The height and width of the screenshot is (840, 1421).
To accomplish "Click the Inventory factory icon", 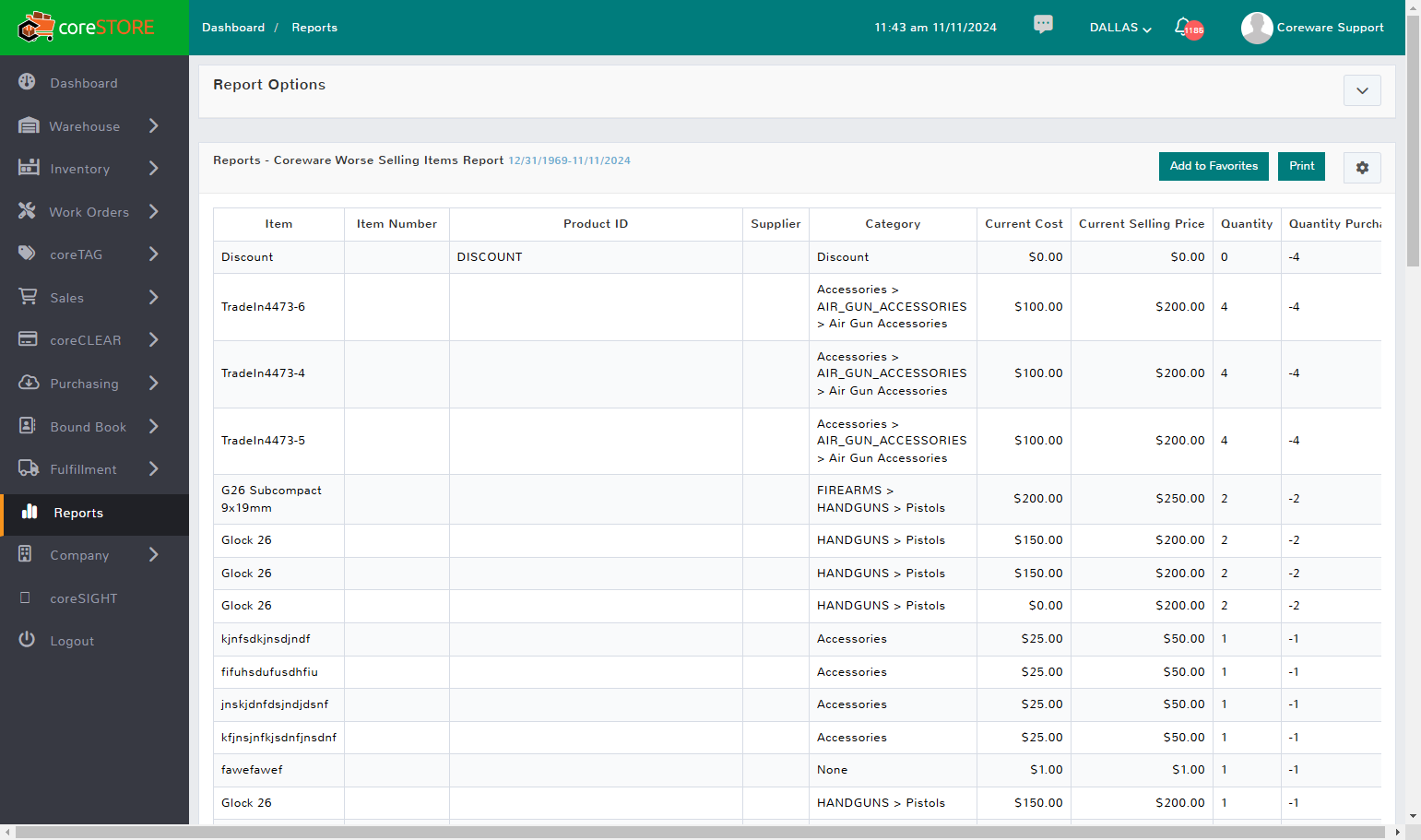I will tap(29, 168).
